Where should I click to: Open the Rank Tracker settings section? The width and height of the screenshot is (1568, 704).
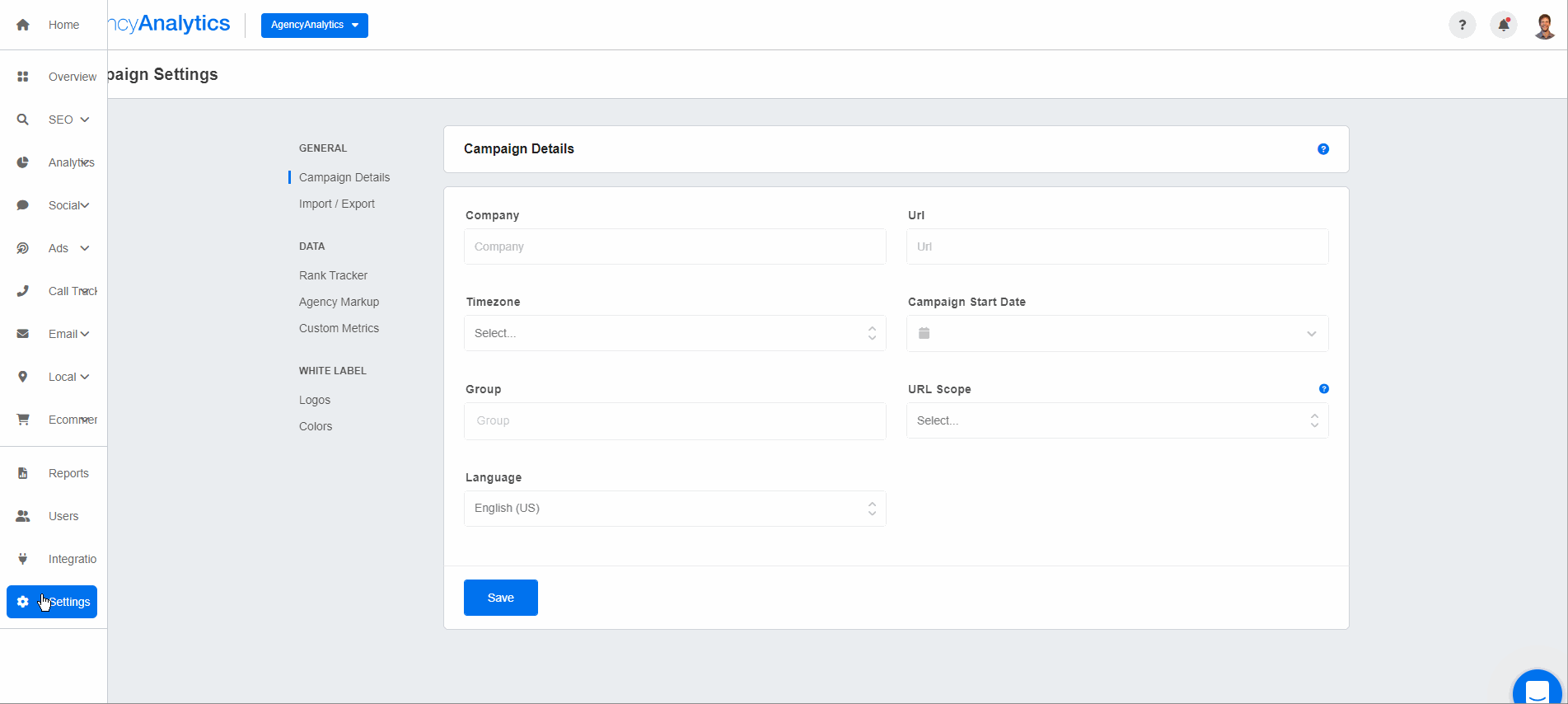[x=333, y=275]
